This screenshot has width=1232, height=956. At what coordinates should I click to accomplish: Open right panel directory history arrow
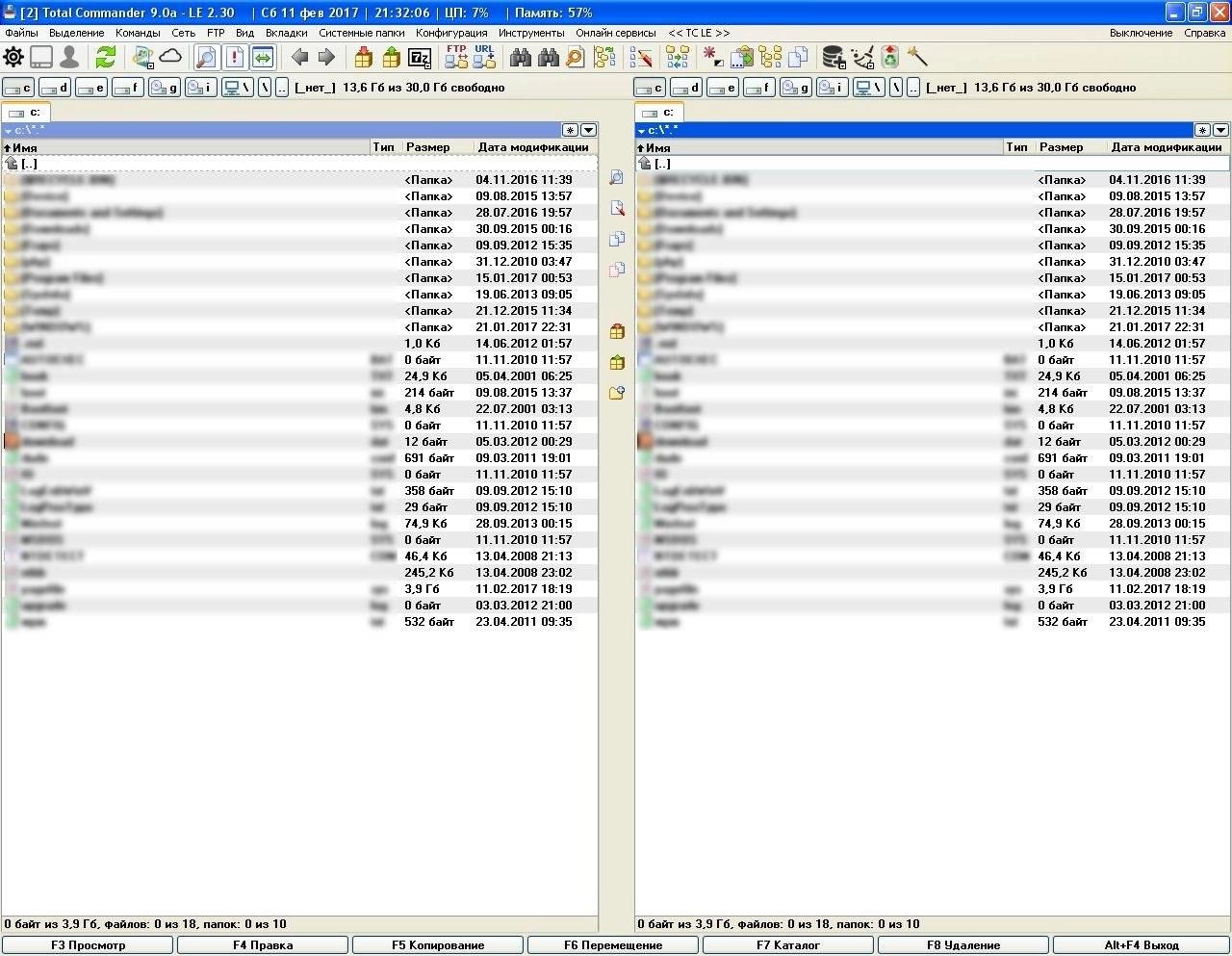point(1220,130)
